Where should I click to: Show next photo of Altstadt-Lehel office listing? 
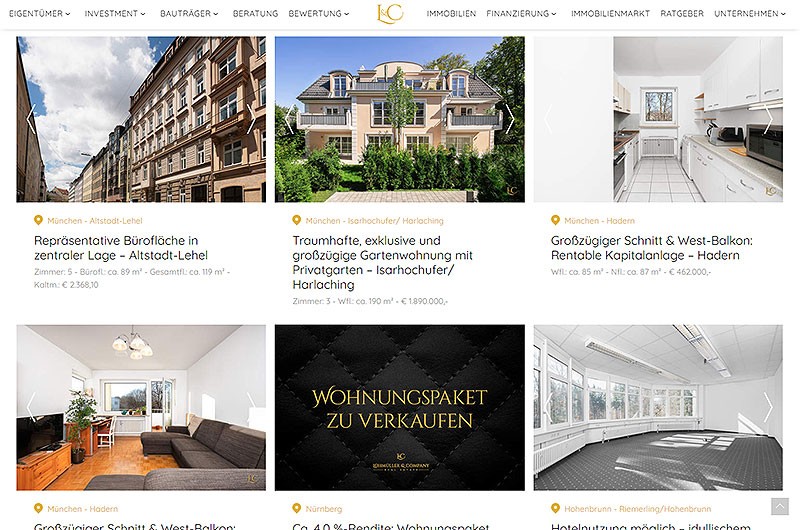click(251, 119)
